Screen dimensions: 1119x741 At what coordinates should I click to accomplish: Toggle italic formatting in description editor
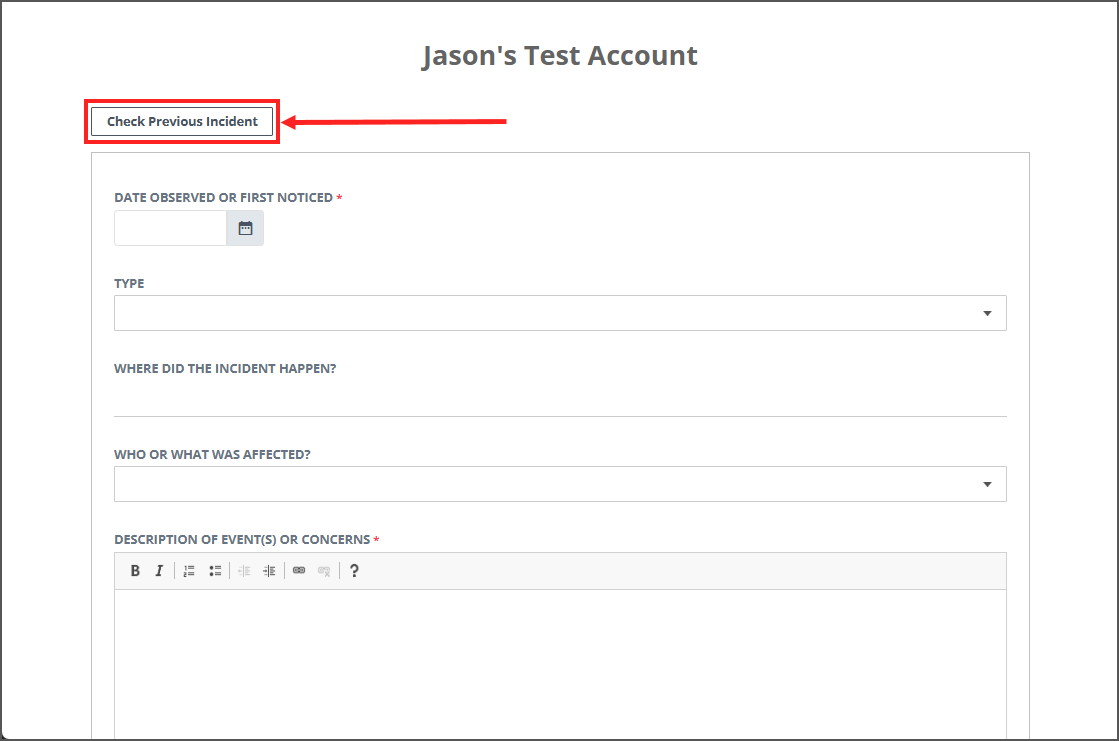(x=159, y=571)
